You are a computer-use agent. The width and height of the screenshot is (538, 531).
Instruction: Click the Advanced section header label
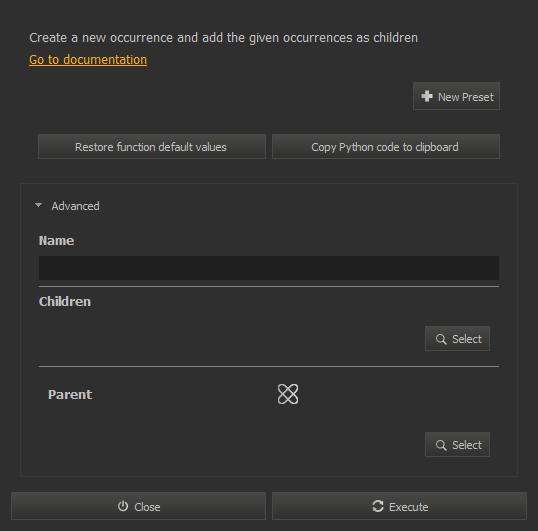pos(75,206)
